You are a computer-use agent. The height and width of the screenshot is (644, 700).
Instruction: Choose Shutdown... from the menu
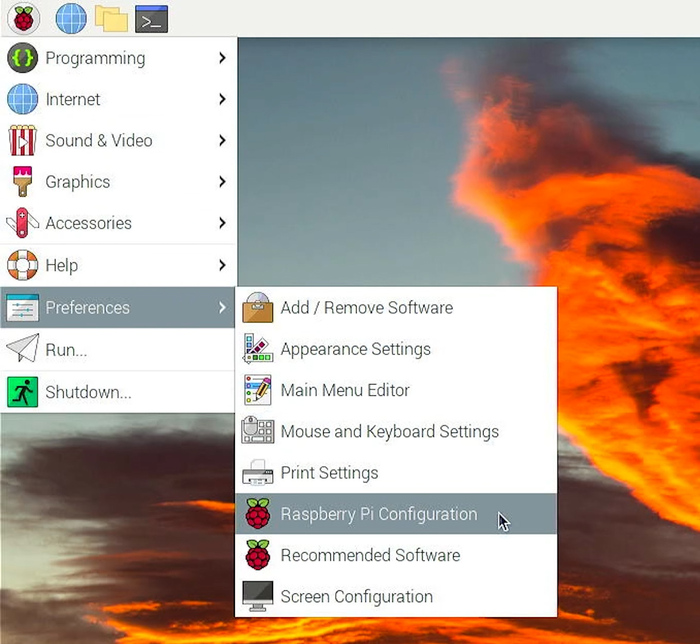118,392
